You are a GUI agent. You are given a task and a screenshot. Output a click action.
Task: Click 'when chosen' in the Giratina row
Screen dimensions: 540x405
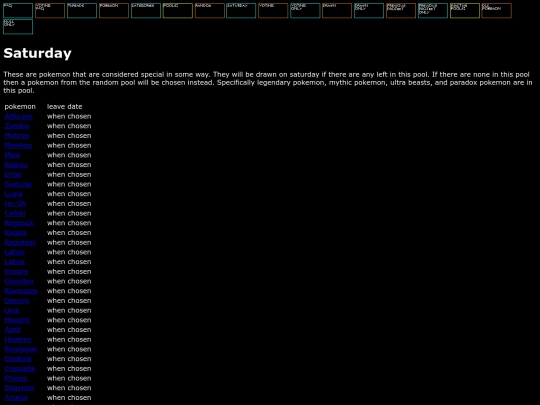(x=69, y=359)
